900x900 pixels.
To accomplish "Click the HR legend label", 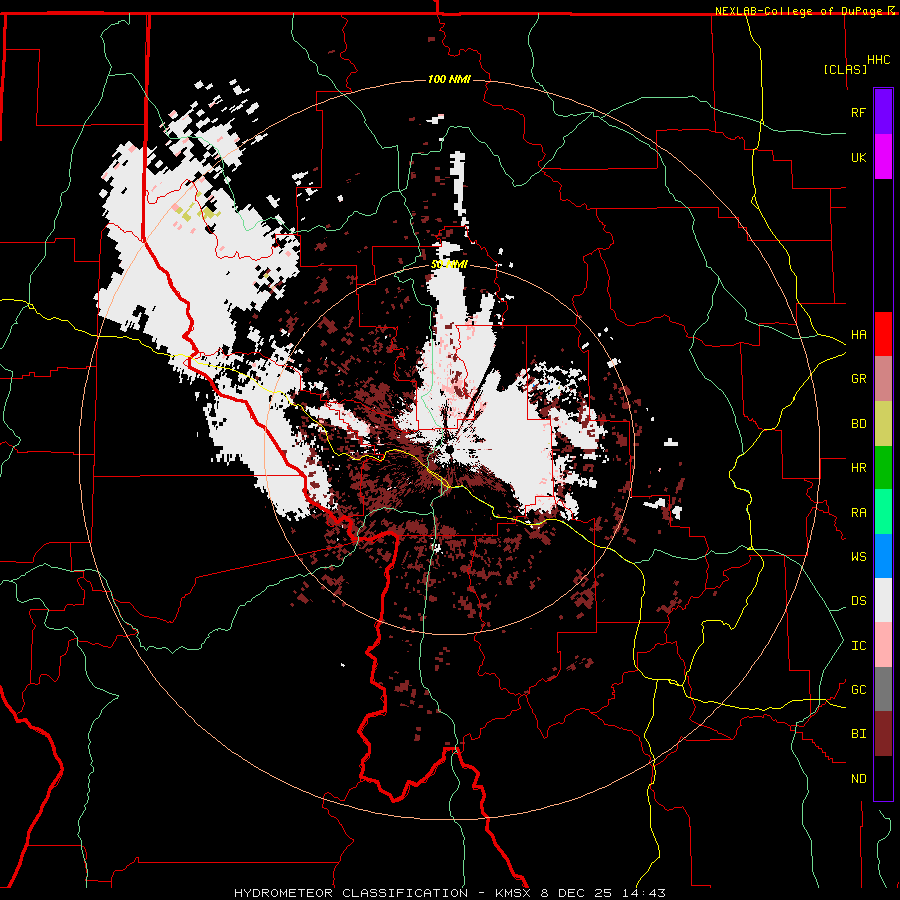I will coord(858,468).
